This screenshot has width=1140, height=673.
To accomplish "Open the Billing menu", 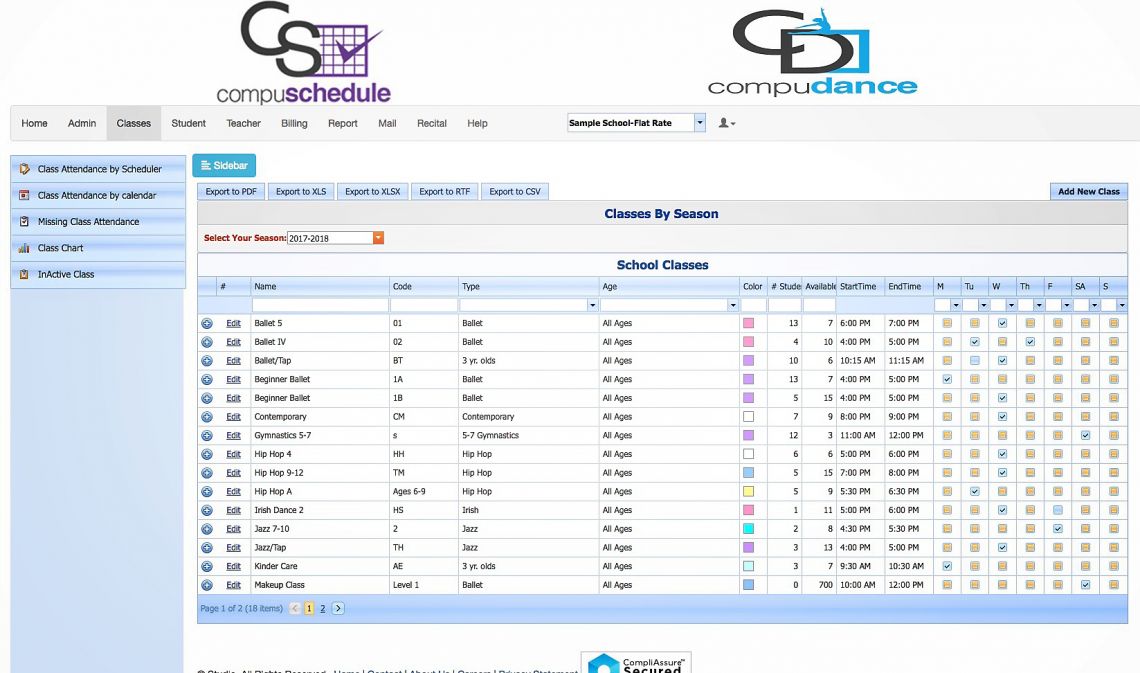I will [294, 124].
